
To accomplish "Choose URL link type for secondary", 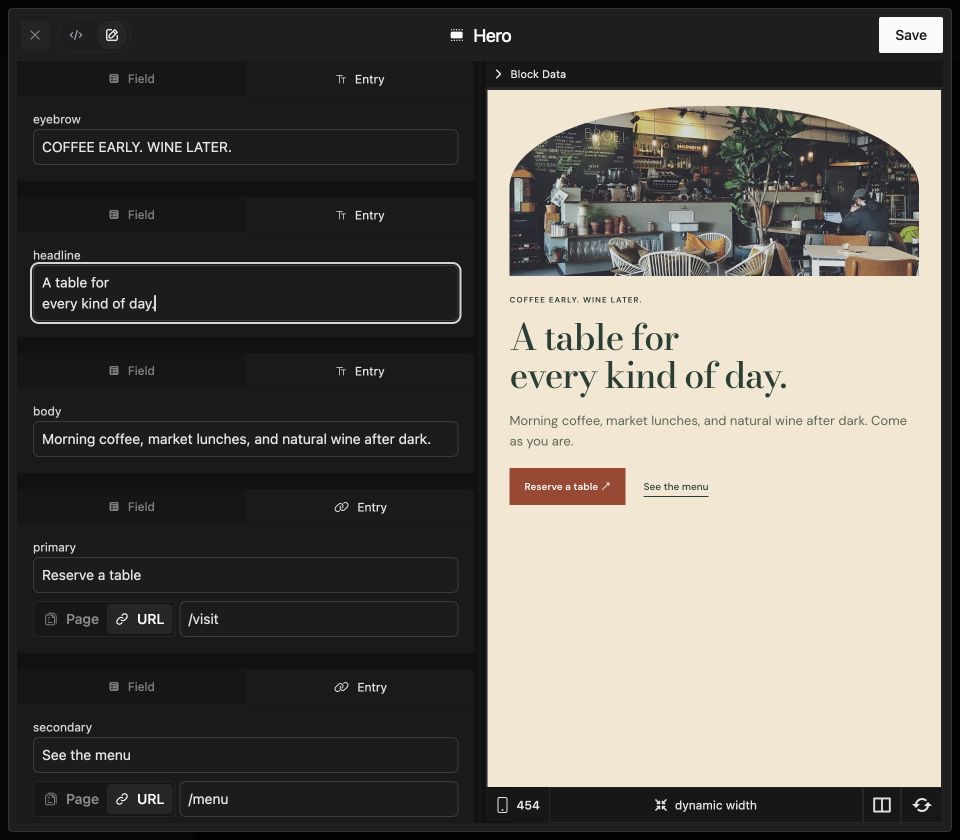I will pos(140,799).
